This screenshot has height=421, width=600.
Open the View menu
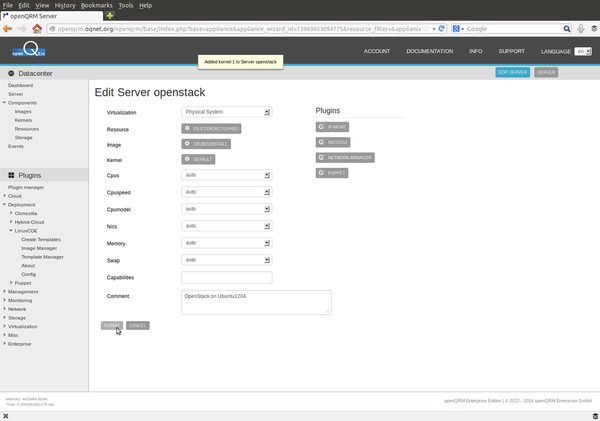coord(42,5)
